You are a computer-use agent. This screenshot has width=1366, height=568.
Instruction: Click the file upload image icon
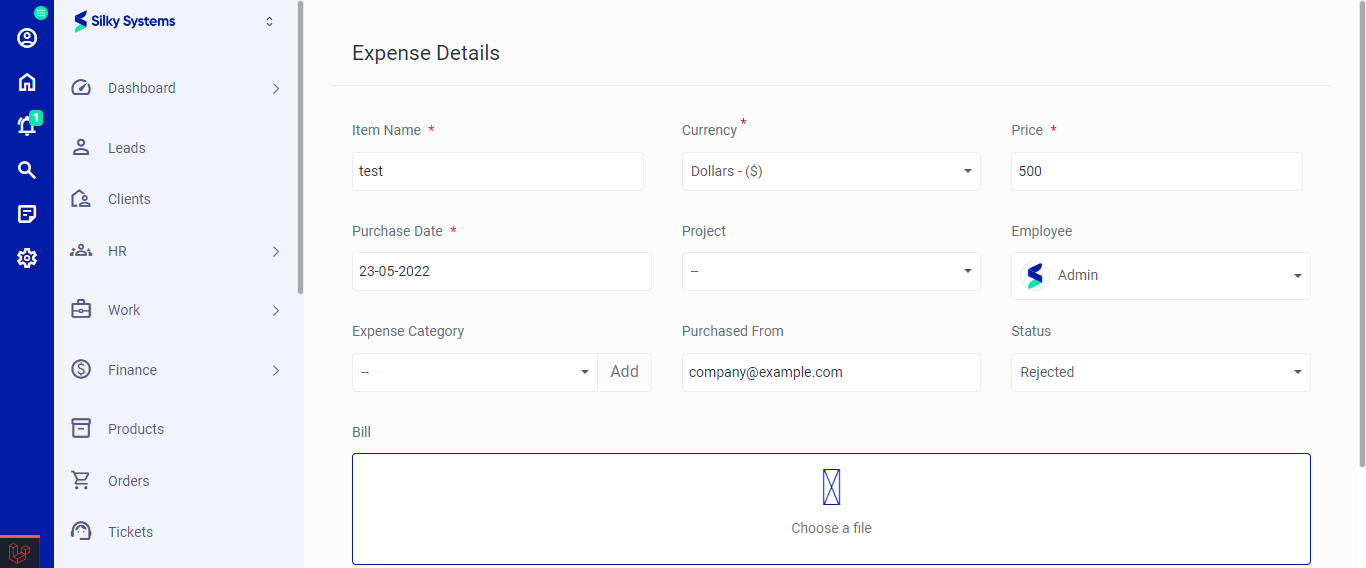click(831, 487)
